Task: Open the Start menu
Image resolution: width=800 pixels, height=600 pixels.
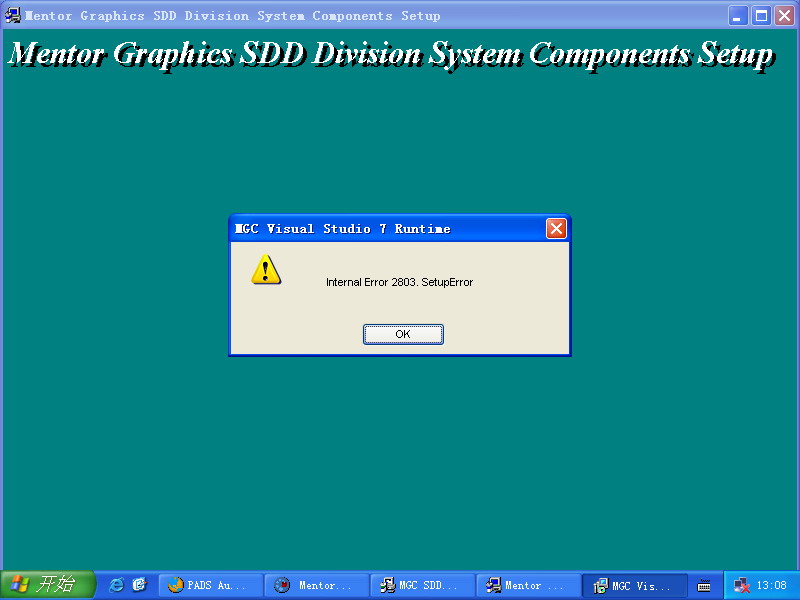Action: 47,585
